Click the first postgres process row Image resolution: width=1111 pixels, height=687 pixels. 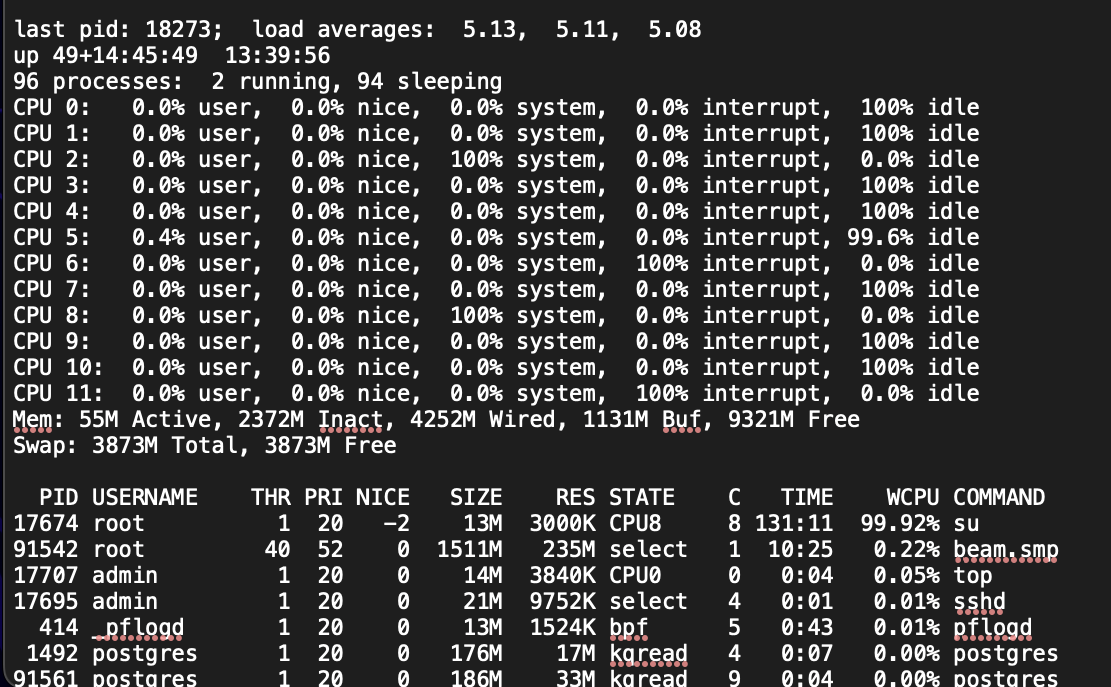500,653
